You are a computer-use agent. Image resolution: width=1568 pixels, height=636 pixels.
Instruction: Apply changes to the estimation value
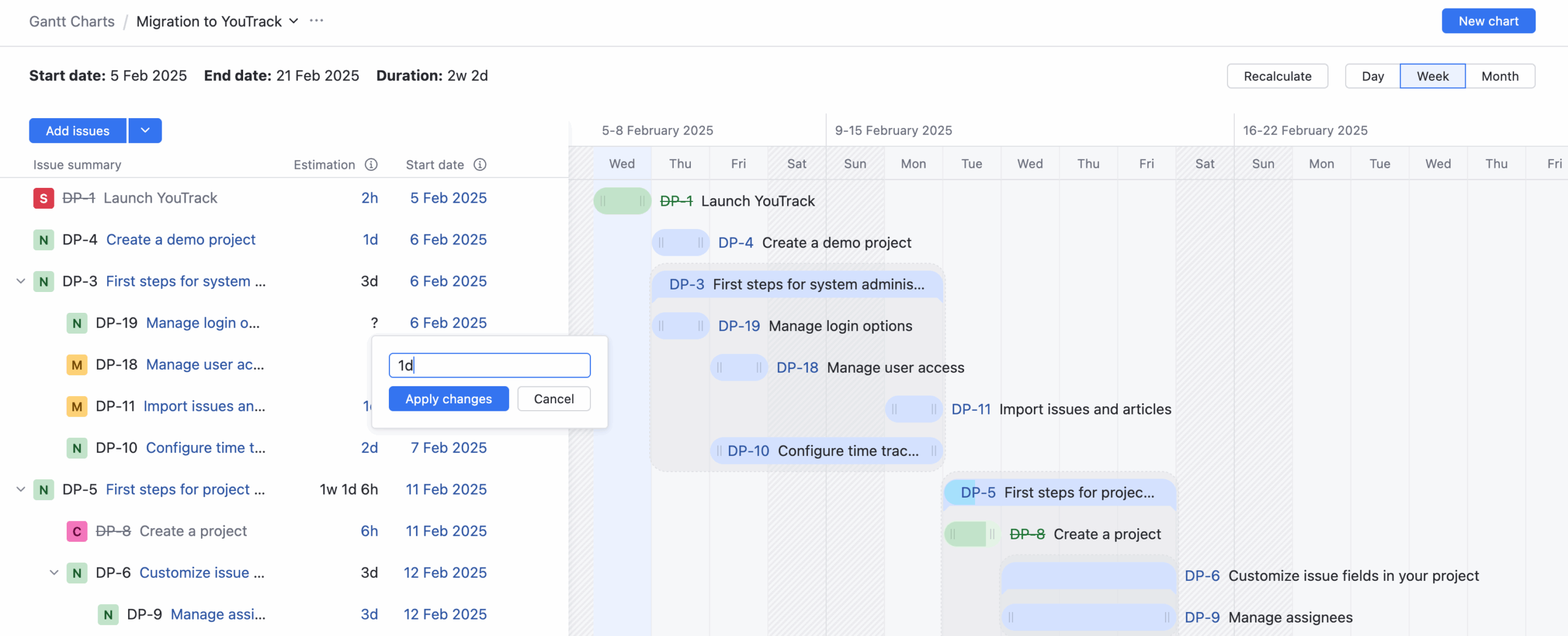[x=448, y=398]
